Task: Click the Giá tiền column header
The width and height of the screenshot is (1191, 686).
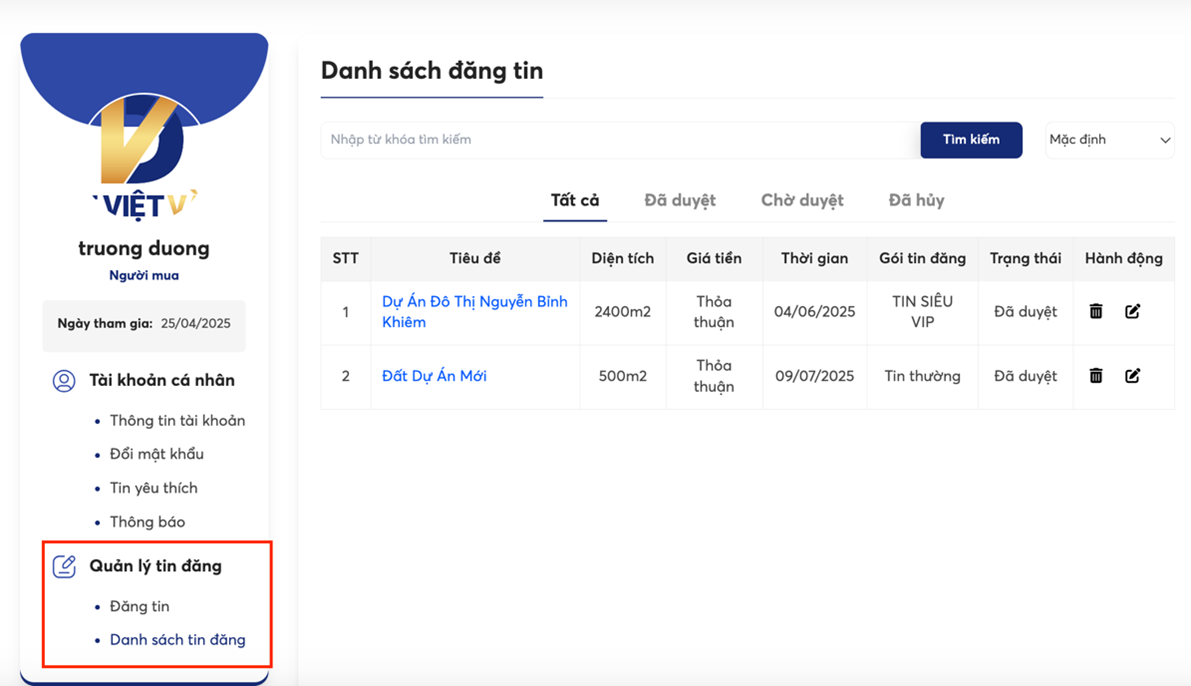Action: click(x=714, y=258)
